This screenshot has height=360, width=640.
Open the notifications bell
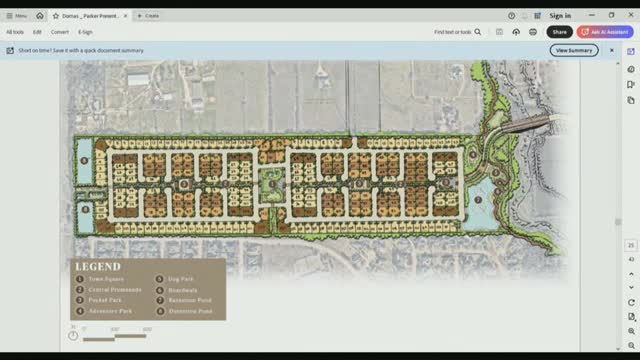524,16
